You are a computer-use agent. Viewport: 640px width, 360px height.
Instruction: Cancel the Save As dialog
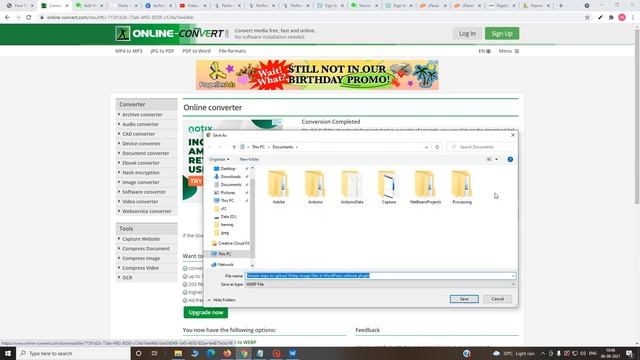(x=498, y=299)
